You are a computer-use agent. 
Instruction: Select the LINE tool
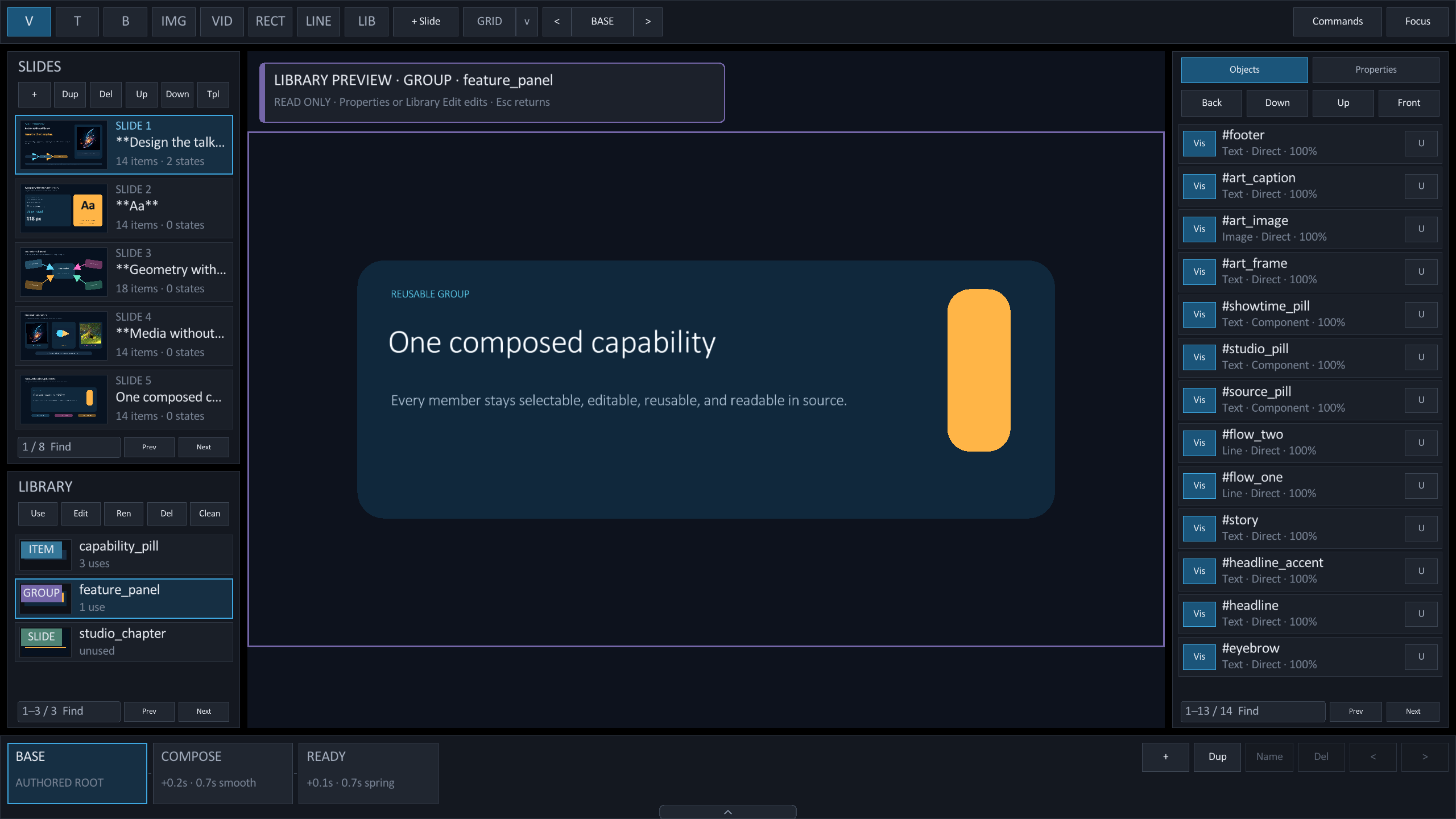pyautogui.click(x=318, y=22)
